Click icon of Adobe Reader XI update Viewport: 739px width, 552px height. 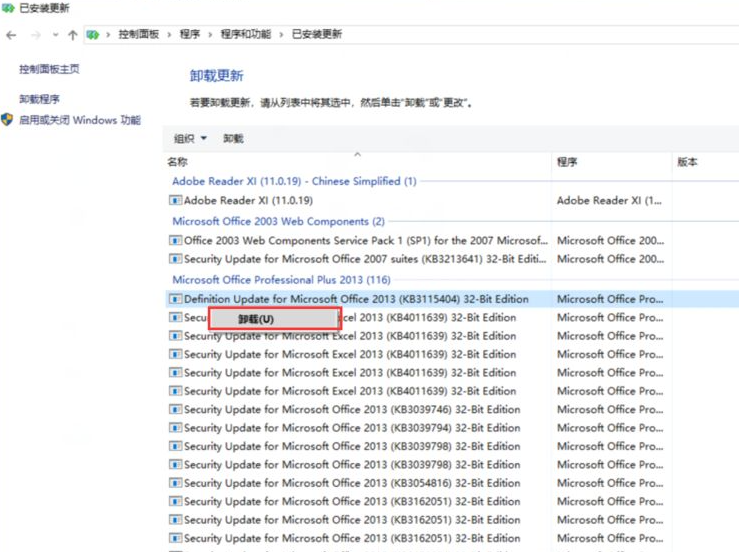[175, 201]
